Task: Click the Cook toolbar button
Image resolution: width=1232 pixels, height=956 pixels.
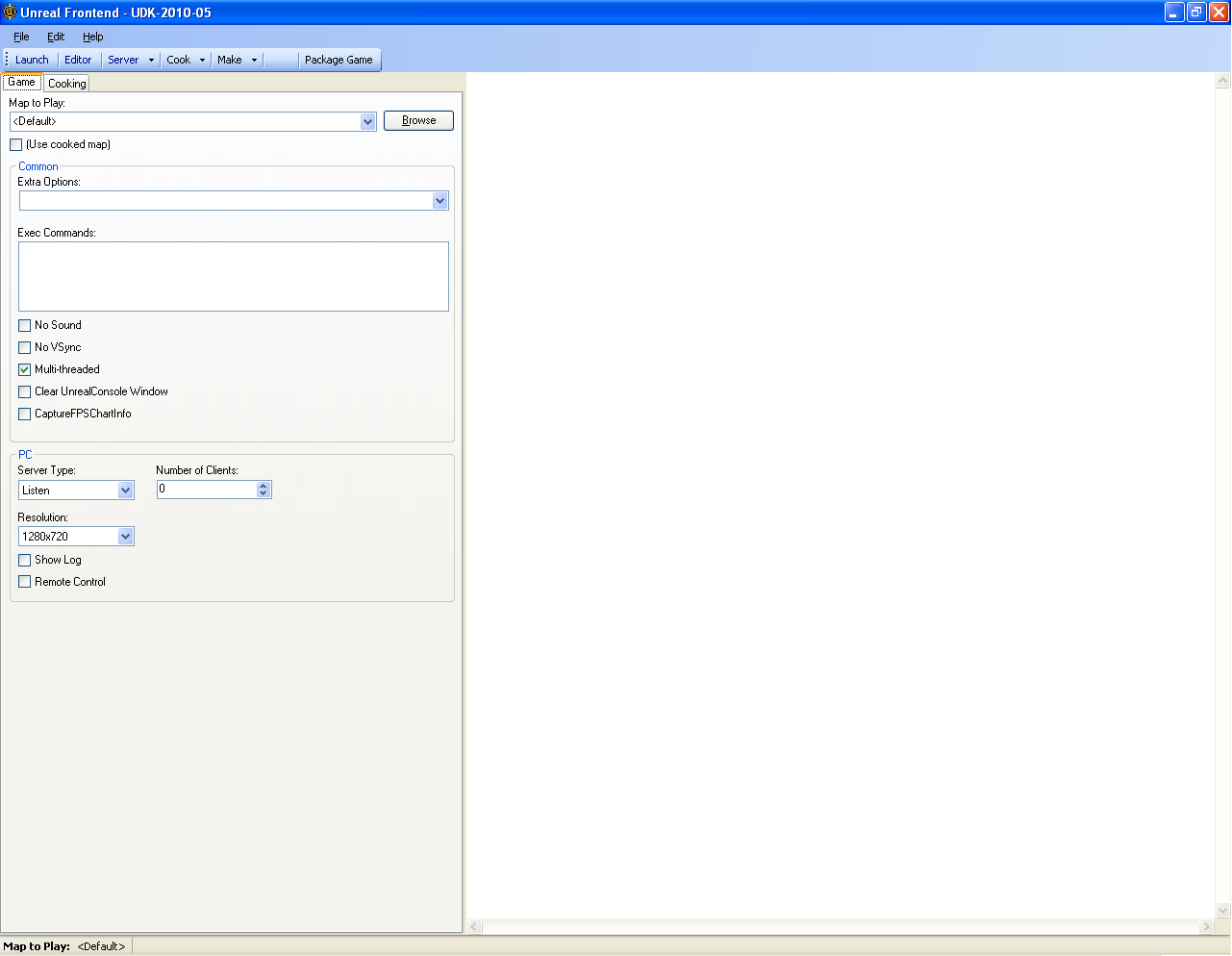Action: click(x=179, y=60)
